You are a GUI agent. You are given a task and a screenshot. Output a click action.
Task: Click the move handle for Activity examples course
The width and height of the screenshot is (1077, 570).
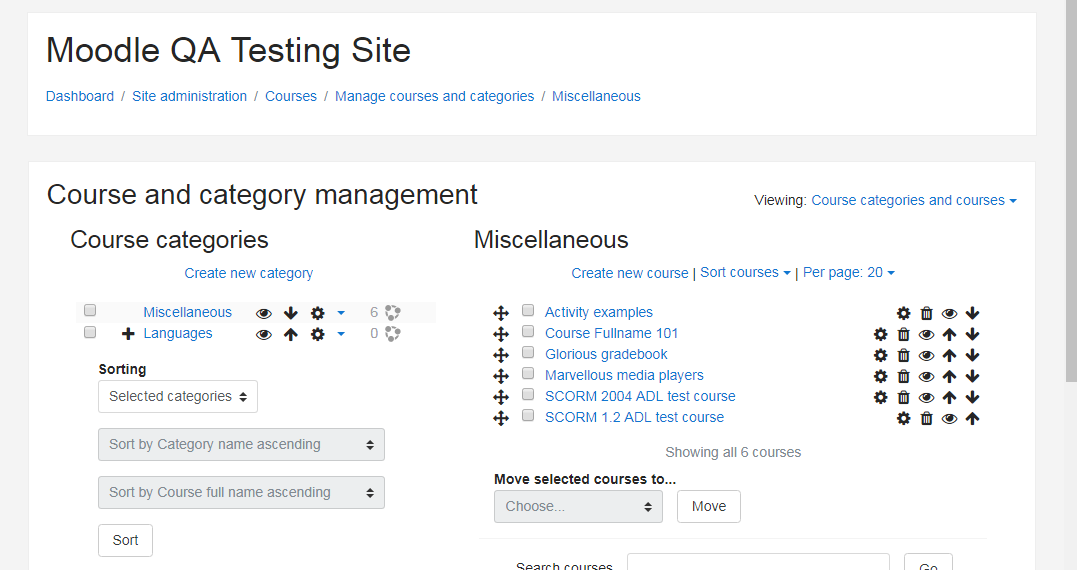coord(501,313)
